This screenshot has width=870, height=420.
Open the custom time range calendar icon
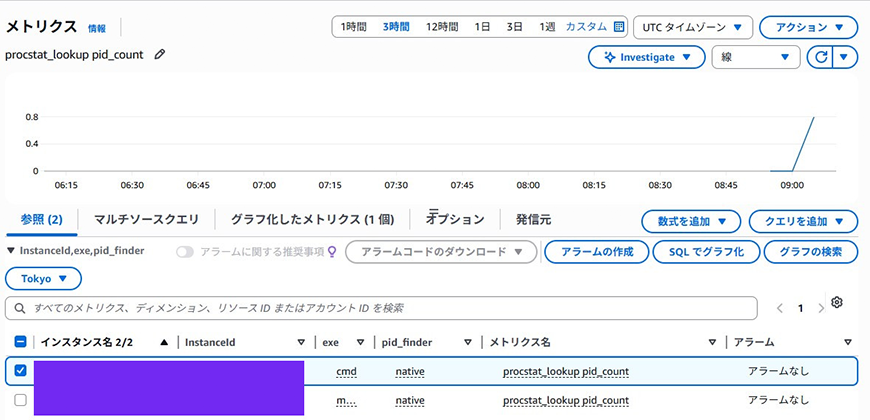619,27
